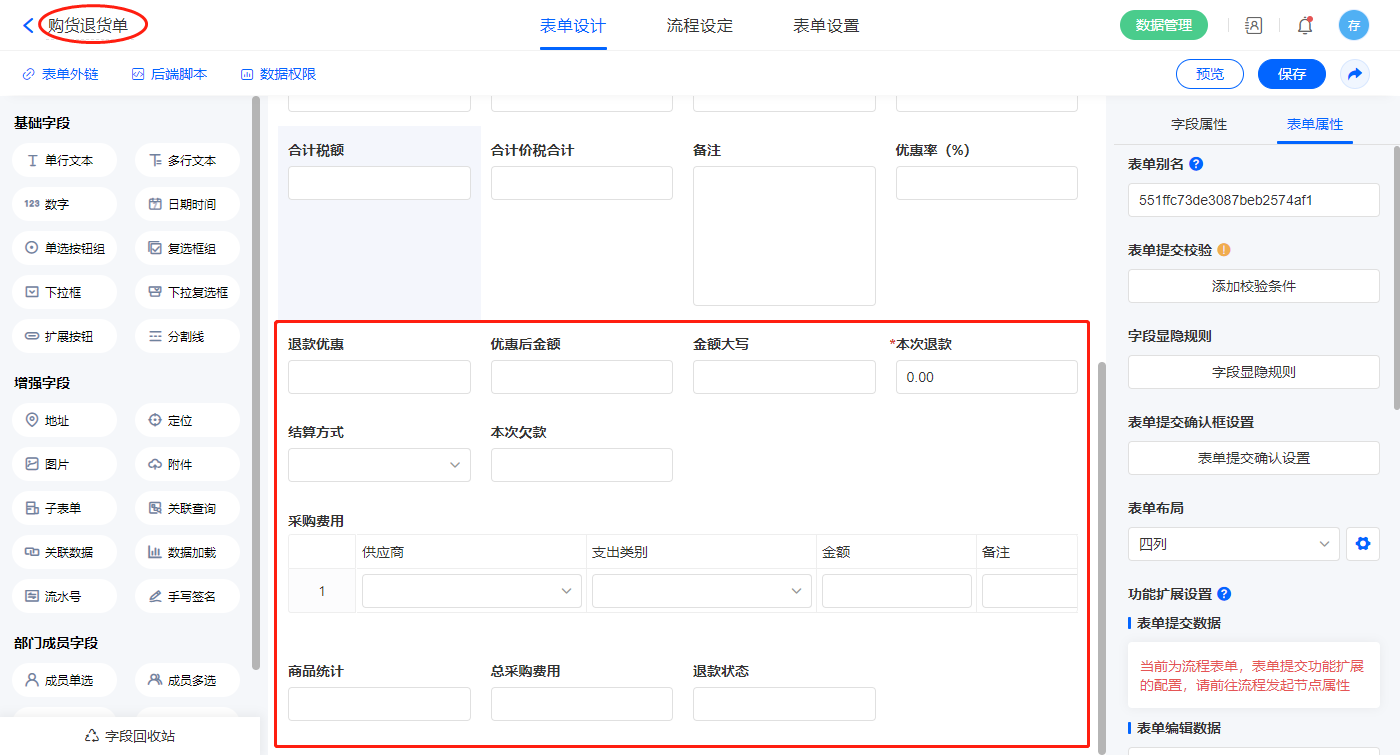
Task: Click the help icon beside 功能扩展设置
Action: click(x=1224, y=594)
